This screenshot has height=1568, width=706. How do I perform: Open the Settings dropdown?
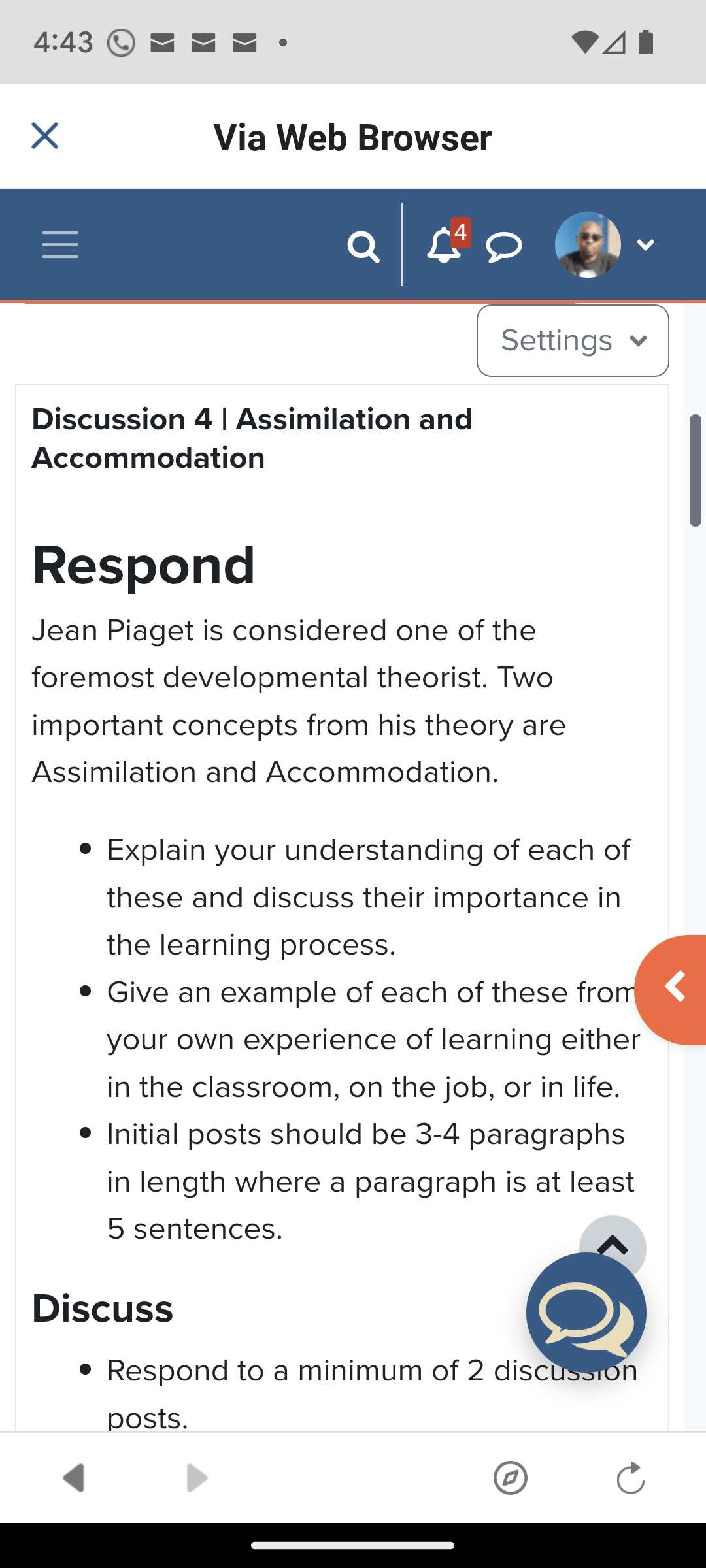pyautogui.click(x=573, y=340)
